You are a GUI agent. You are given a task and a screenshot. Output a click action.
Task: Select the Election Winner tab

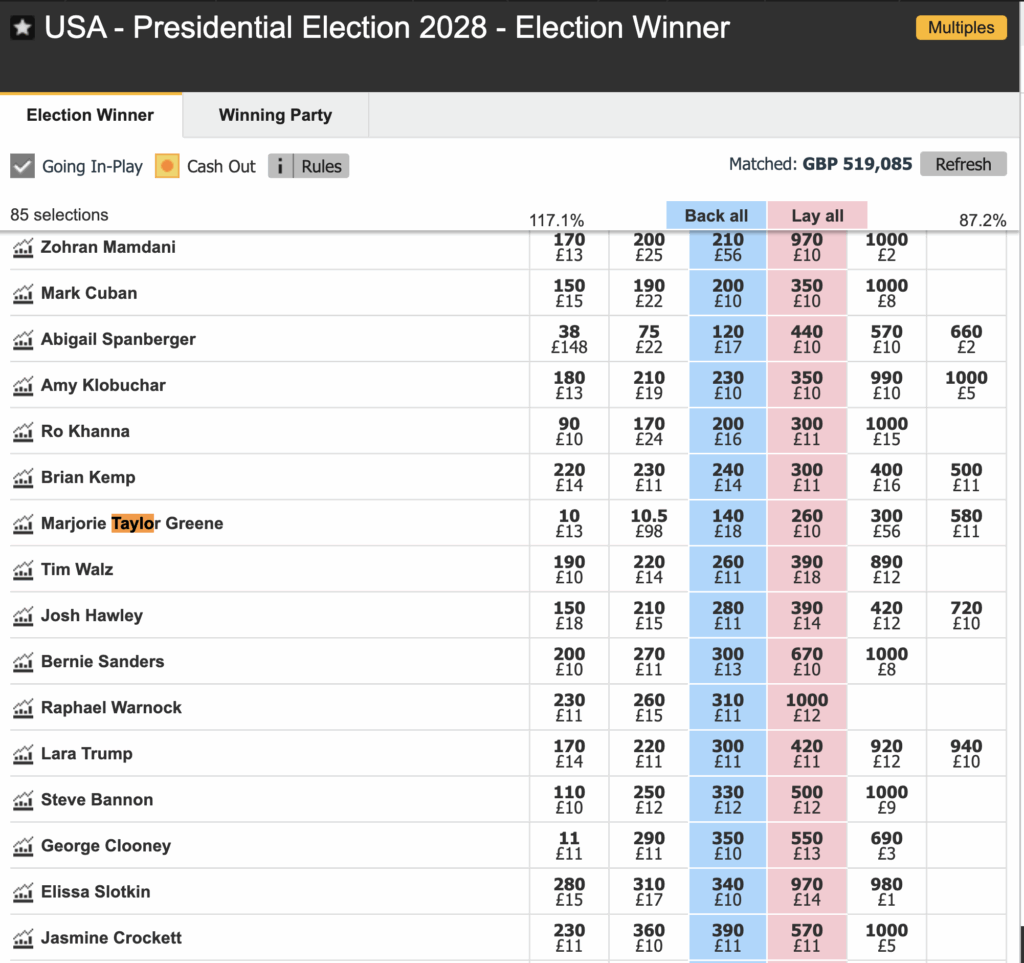point(90,115)
